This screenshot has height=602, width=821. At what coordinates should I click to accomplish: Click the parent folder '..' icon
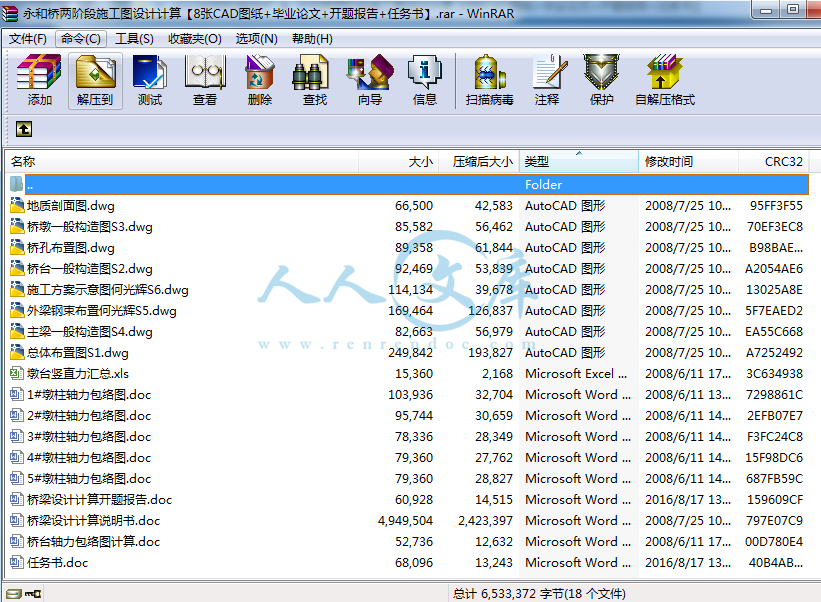[x=17, y=184]
